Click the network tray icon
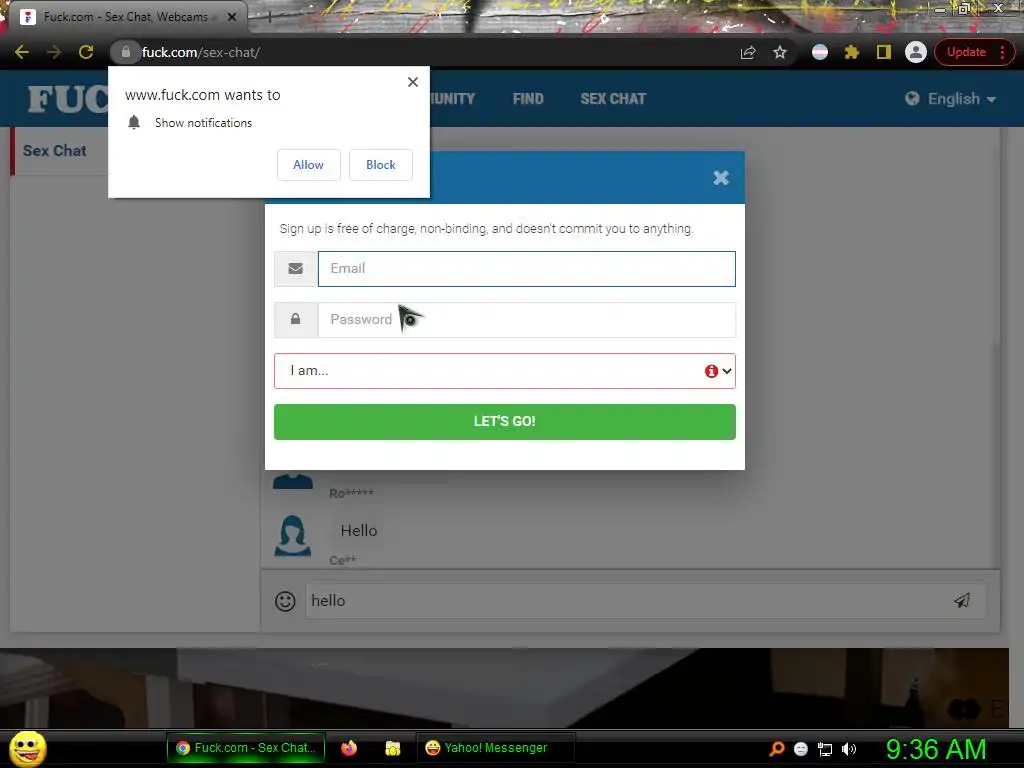The height and width of the screenshot is (768, 1024). 825,749
